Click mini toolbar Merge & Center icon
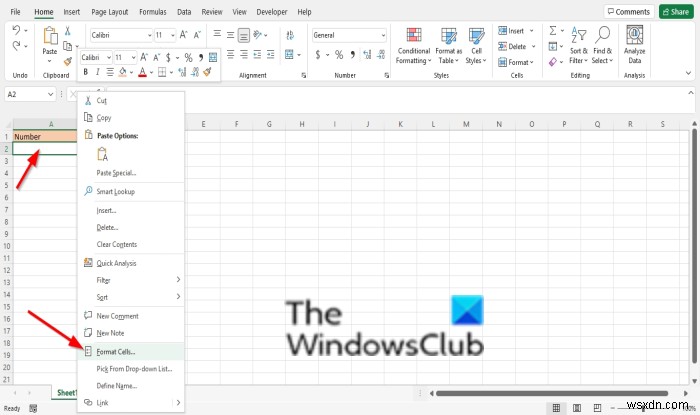The height and width of the screenshot is (415, 700). point(213,58)
